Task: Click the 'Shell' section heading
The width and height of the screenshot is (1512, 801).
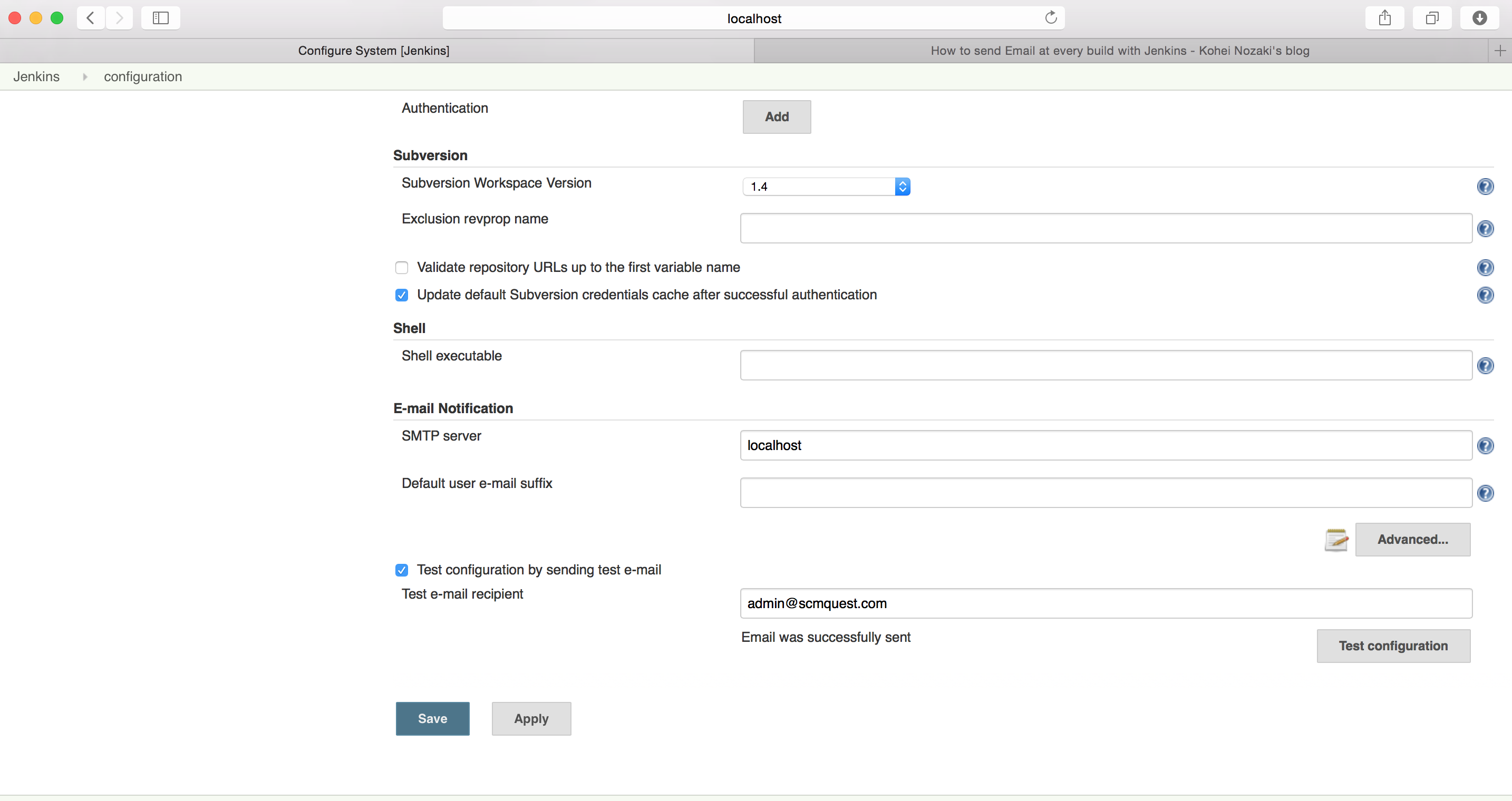Action: pyautogui.click(x=409, y=329)
